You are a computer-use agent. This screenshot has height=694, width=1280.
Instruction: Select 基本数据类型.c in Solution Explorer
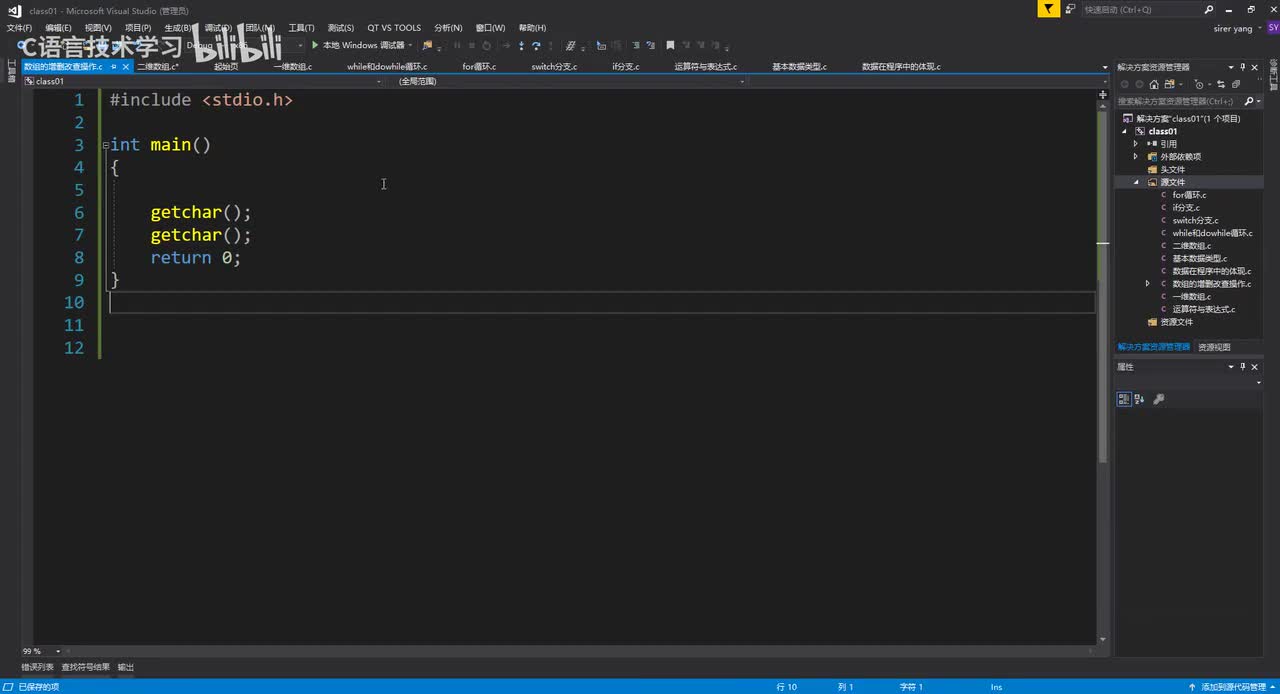tap(1200, 258)
